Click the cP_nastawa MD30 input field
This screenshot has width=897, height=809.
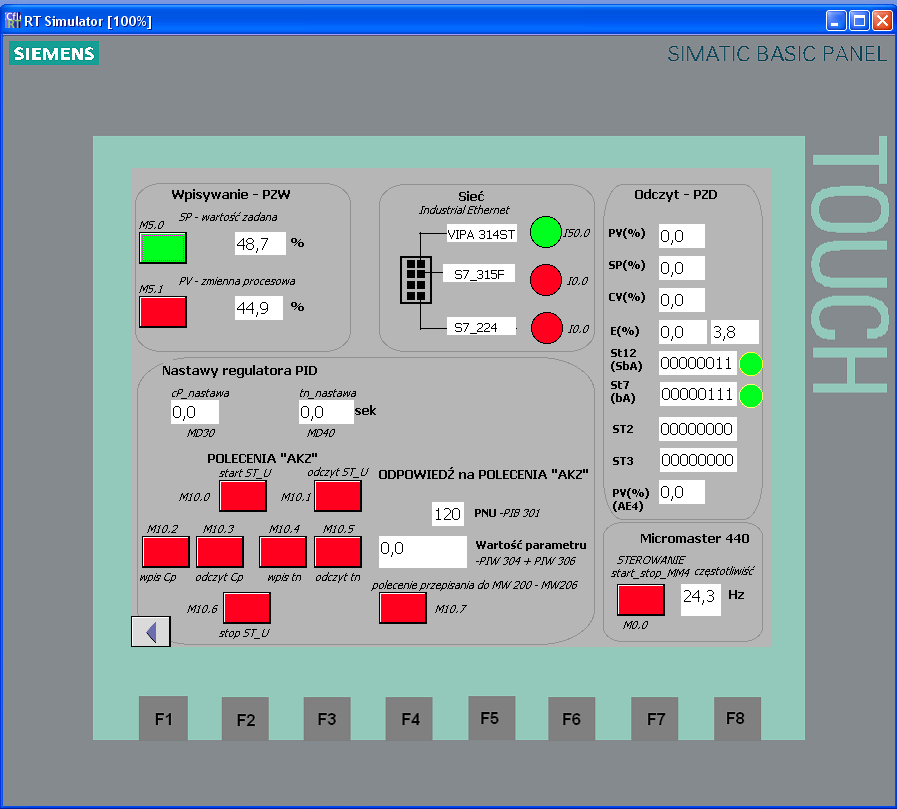[195, 412]
